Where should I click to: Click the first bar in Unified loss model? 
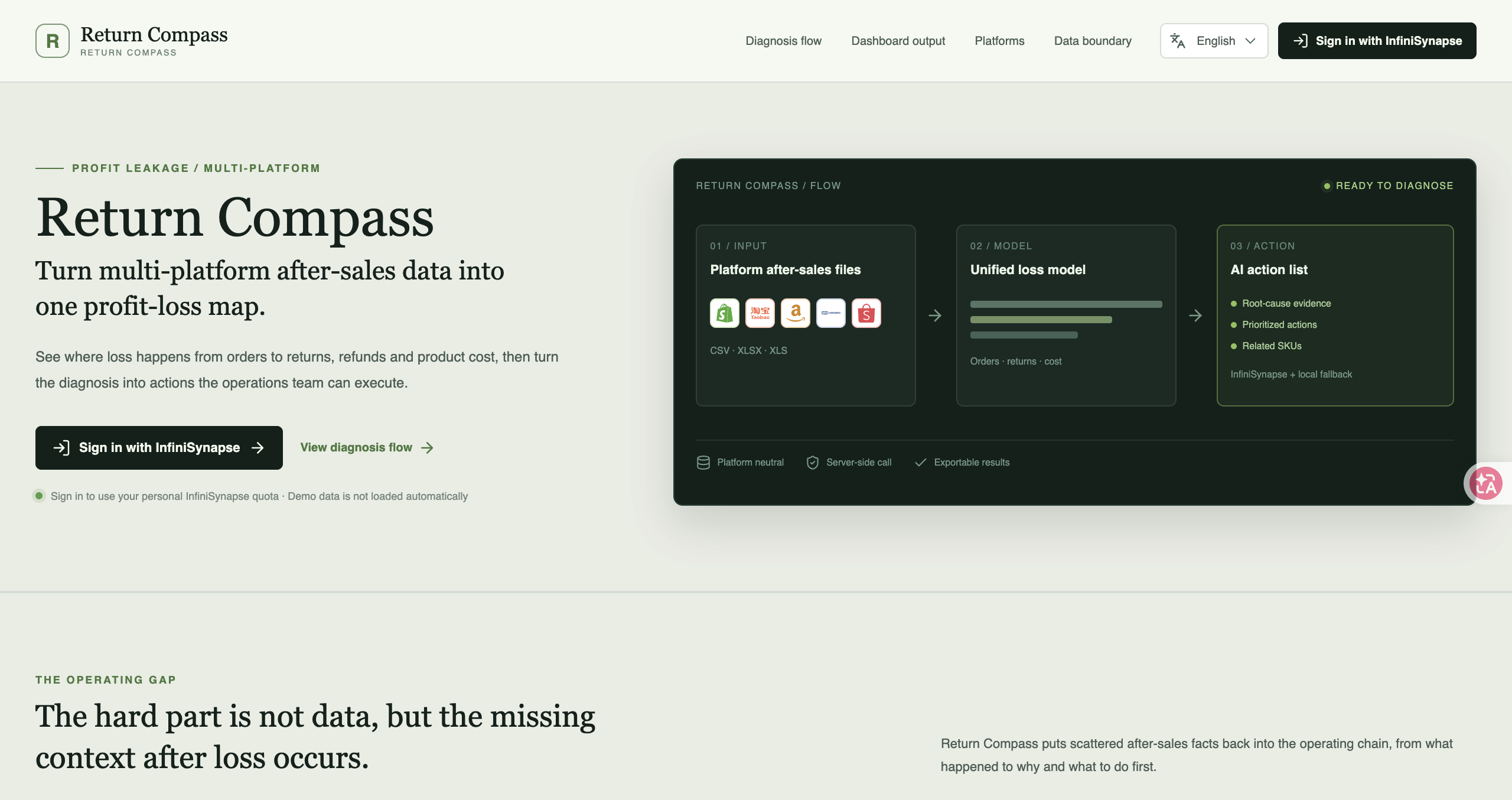pos(1066,304)
